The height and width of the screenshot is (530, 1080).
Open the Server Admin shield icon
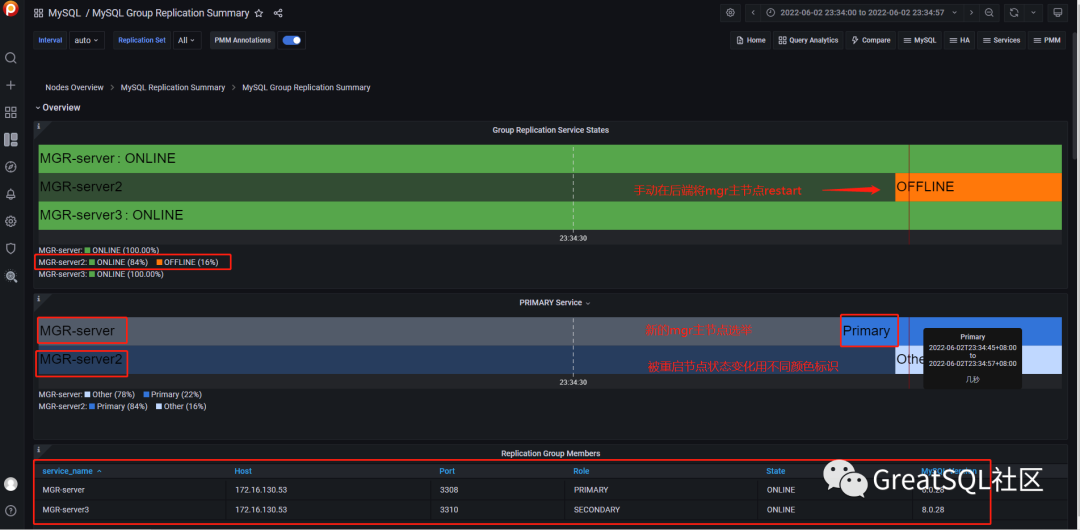[x=10, y=248]
